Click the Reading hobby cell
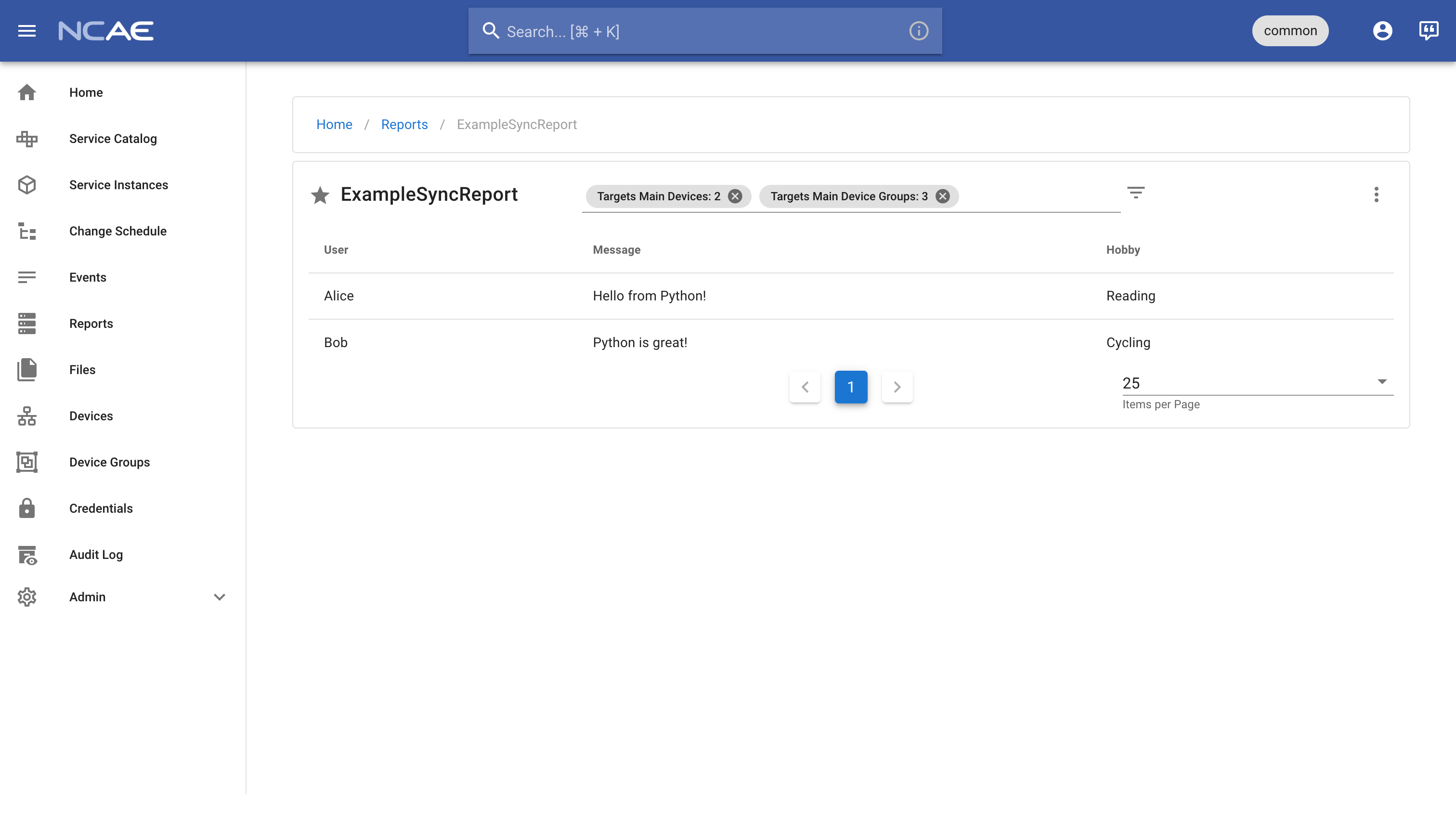This screenshot has height=829, width=1456. [1131, 296]
